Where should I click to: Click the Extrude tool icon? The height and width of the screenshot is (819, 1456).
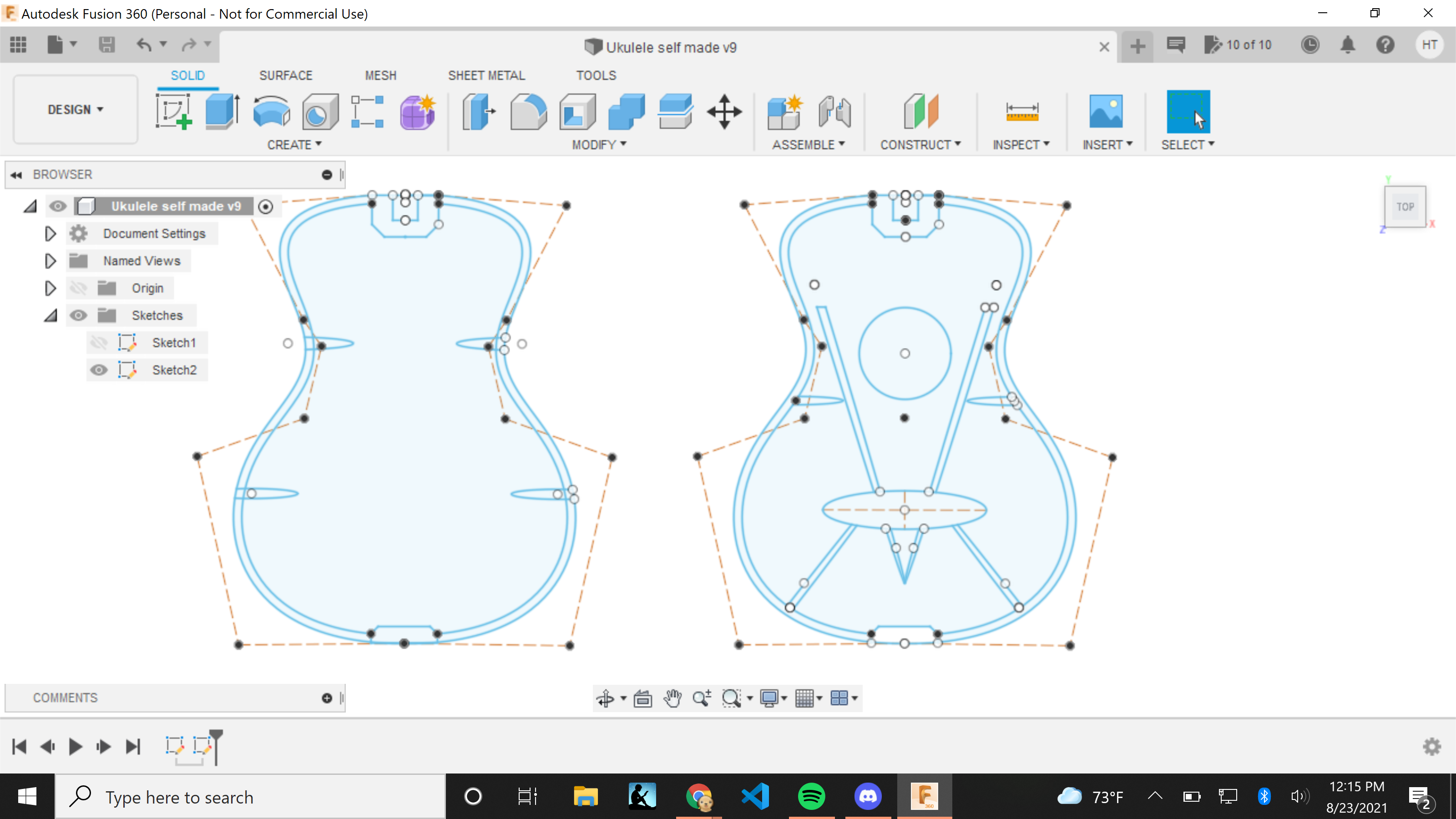point(222,111)
